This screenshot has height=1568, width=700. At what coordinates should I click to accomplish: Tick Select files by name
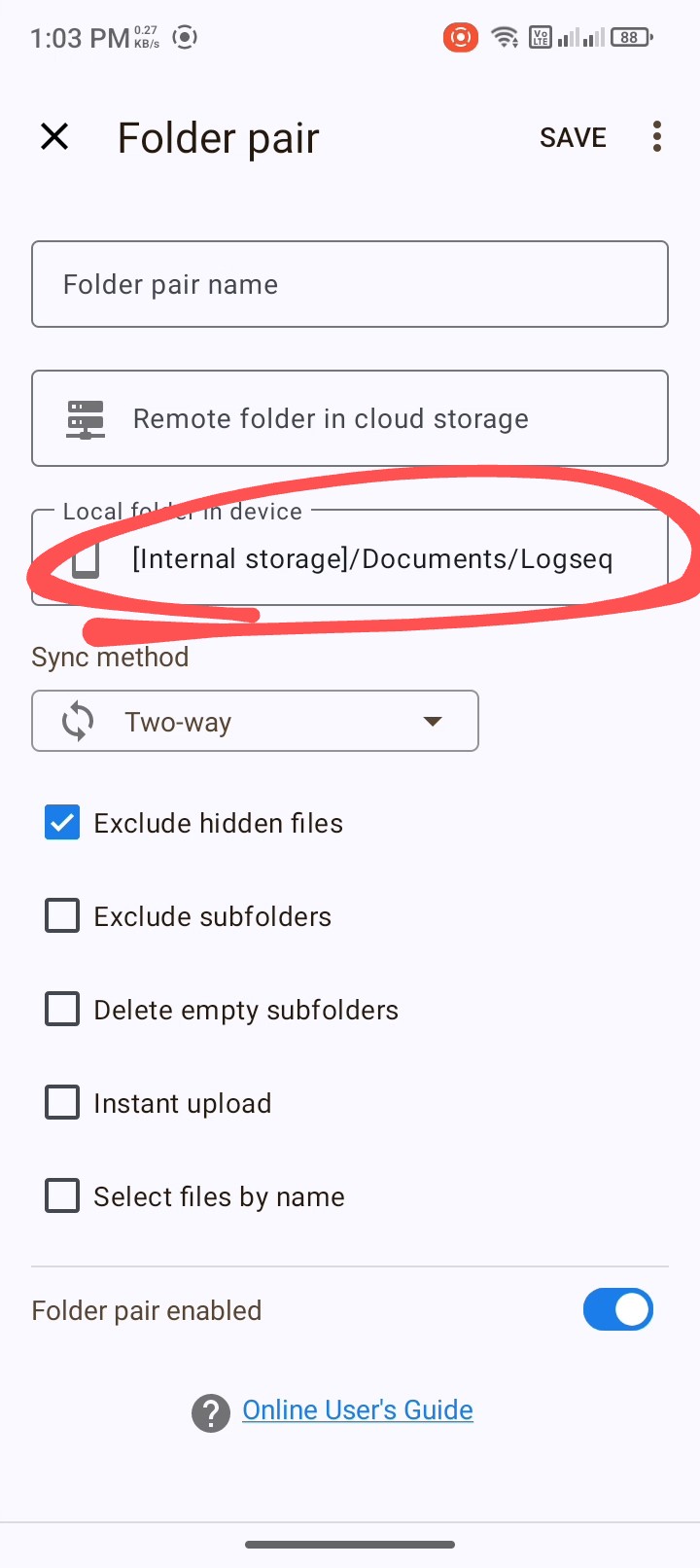point(62,1196)
